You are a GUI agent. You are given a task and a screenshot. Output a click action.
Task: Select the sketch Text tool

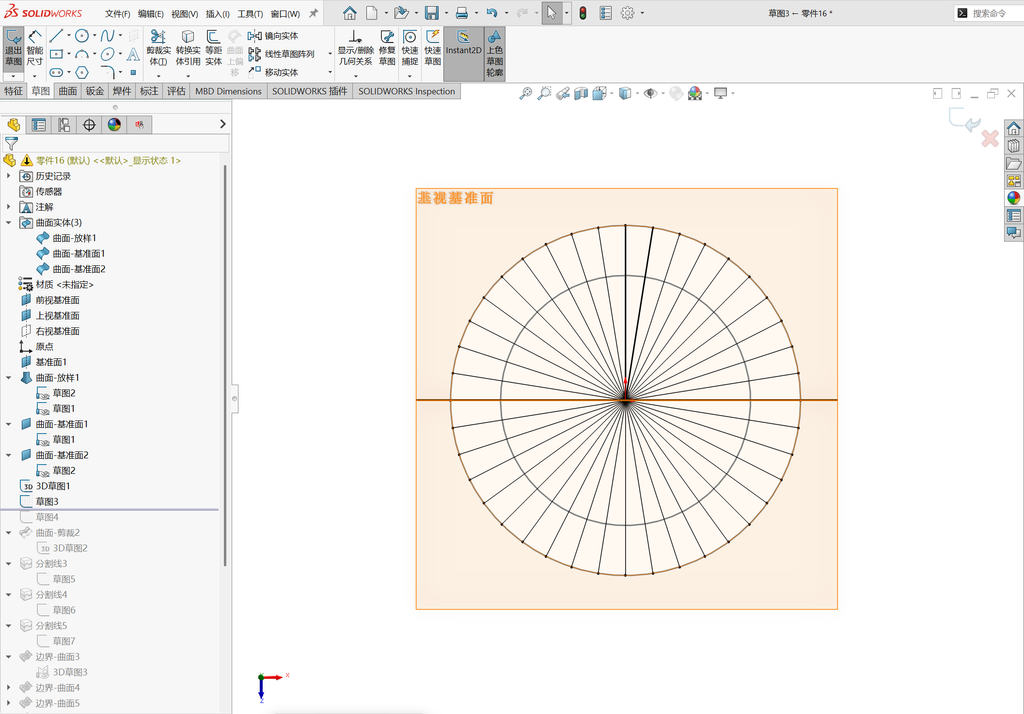[x=133, y=54]
